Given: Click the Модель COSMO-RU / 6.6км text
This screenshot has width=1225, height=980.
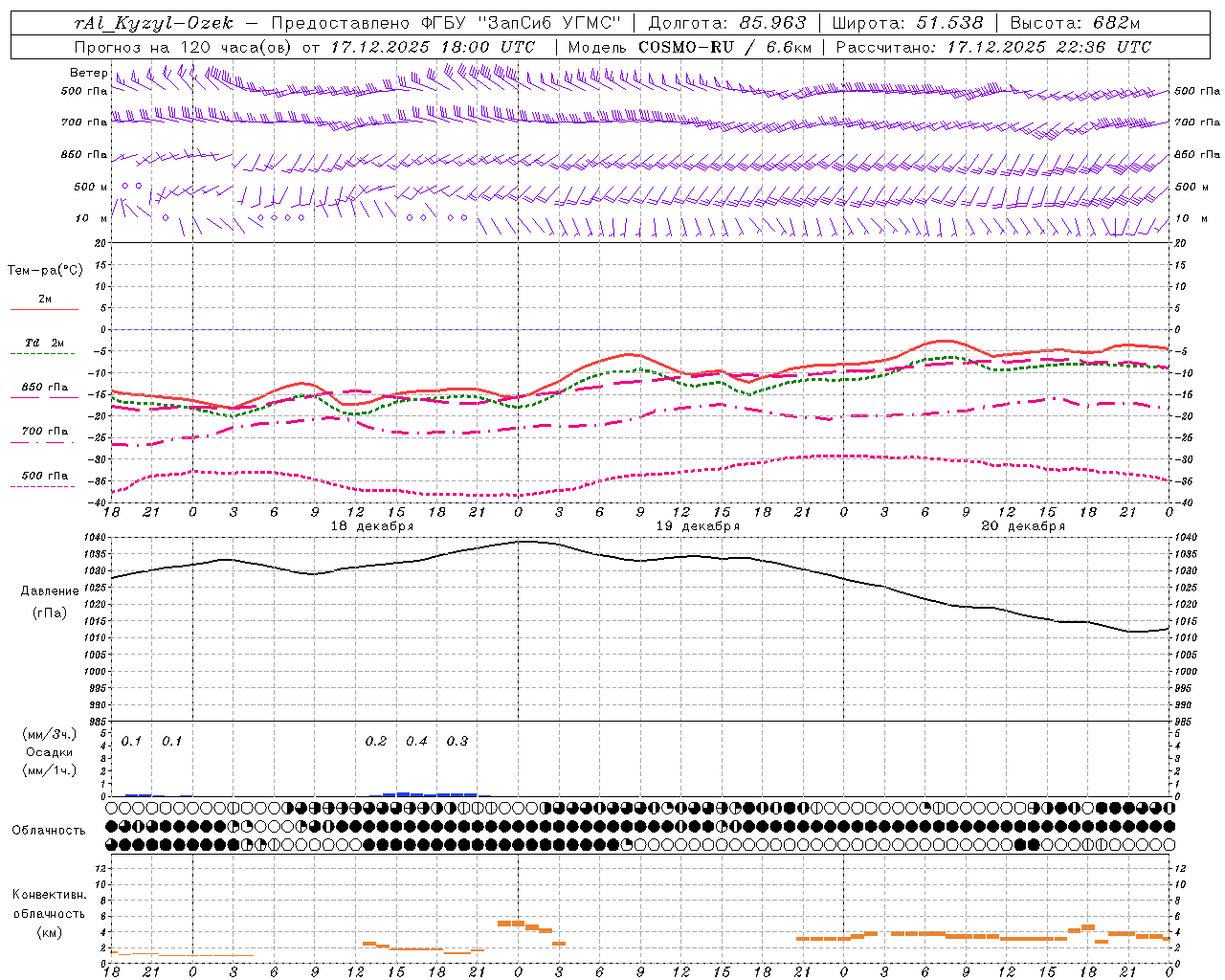Looking at the screenshot, I should click(x=689, y=47).
